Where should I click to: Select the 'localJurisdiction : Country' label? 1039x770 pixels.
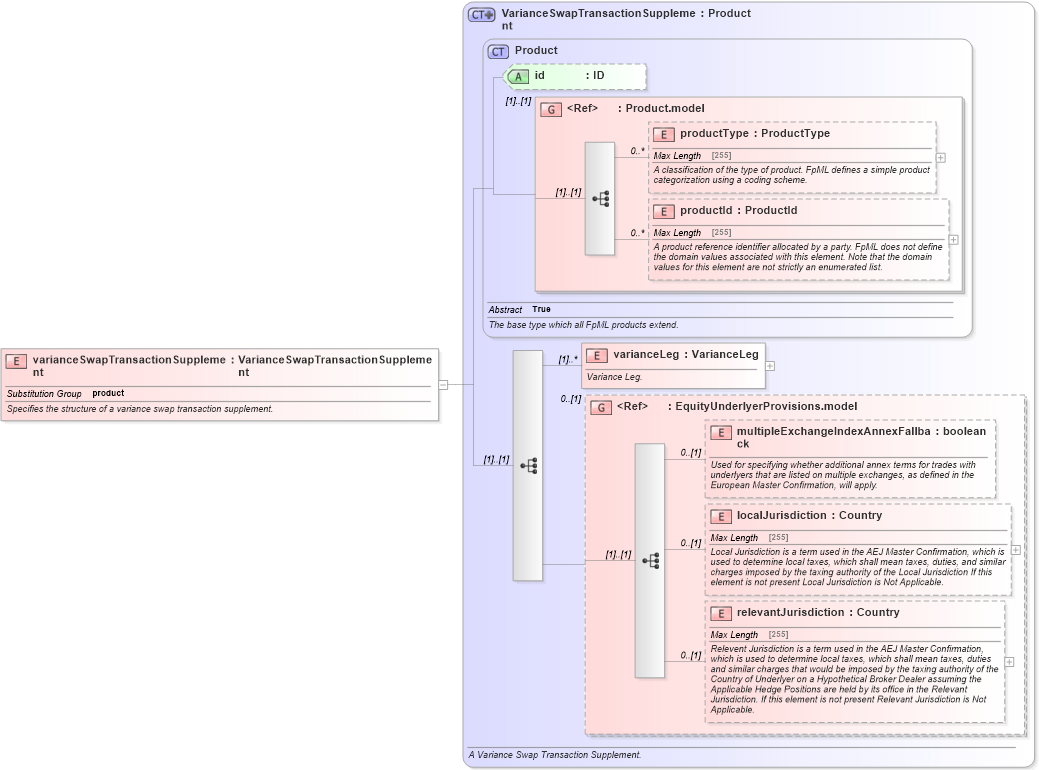point(809,516)
